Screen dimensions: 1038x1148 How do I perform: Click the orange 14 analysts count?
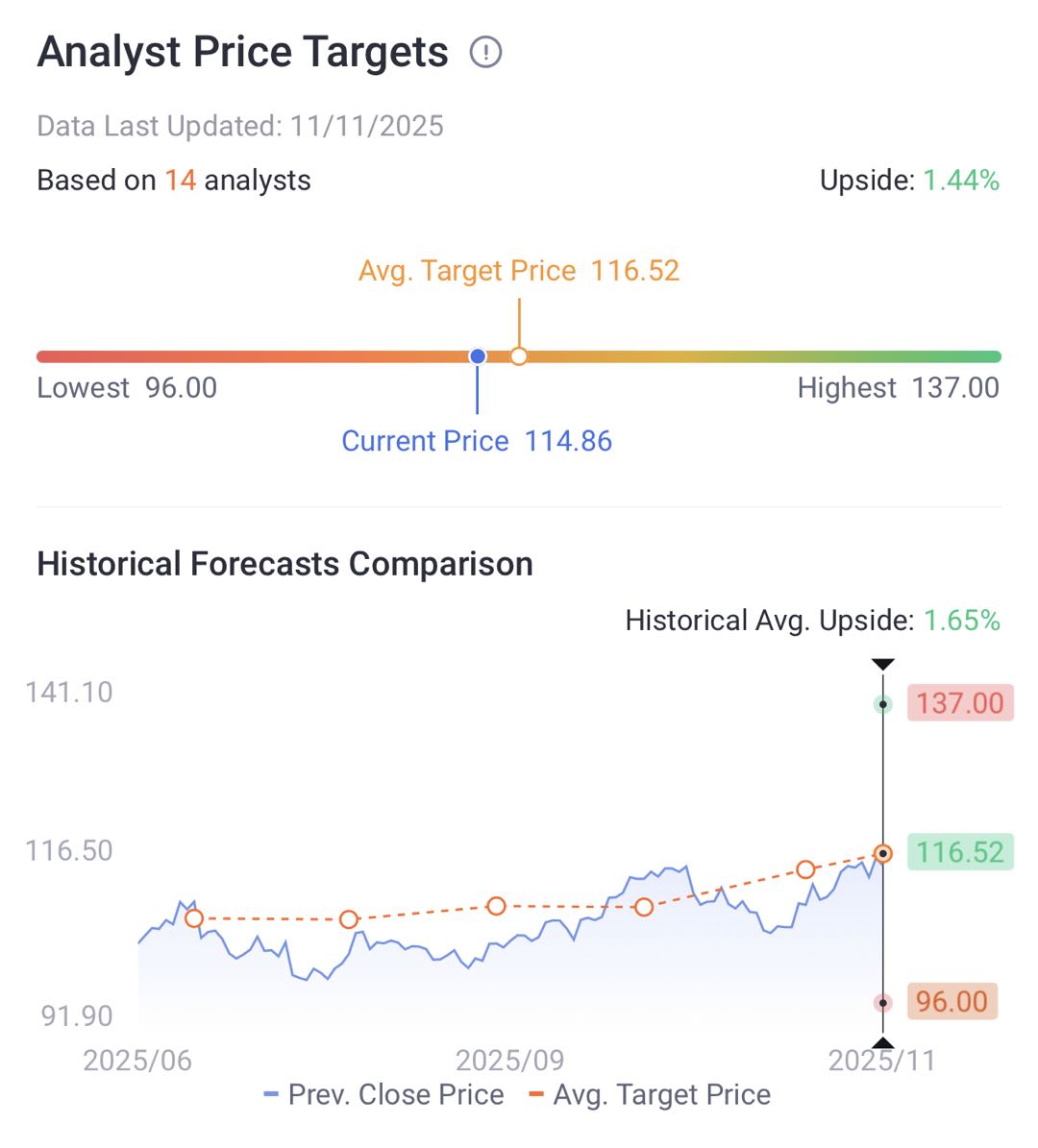tap(180, 181)
